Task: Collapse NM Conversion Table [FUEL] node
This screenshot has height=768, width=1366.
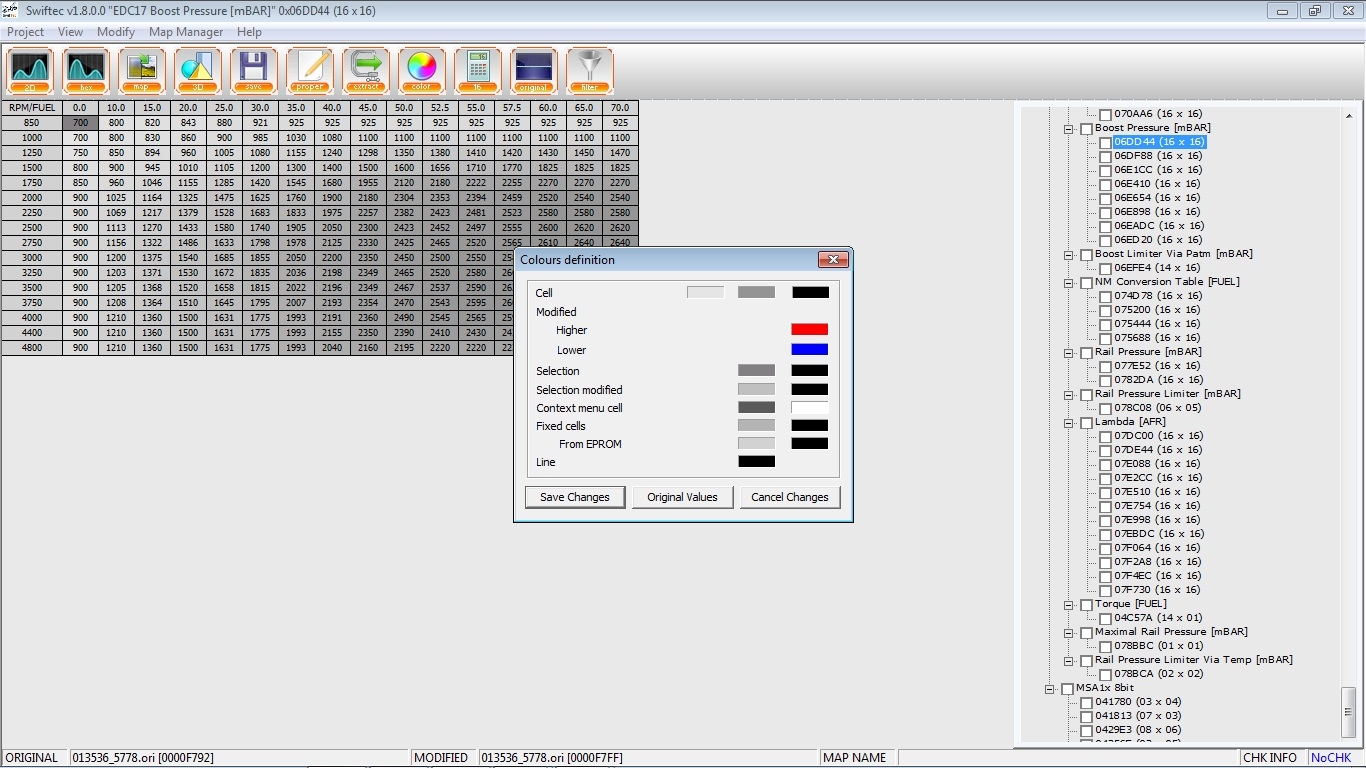Action: (1069, 283)
